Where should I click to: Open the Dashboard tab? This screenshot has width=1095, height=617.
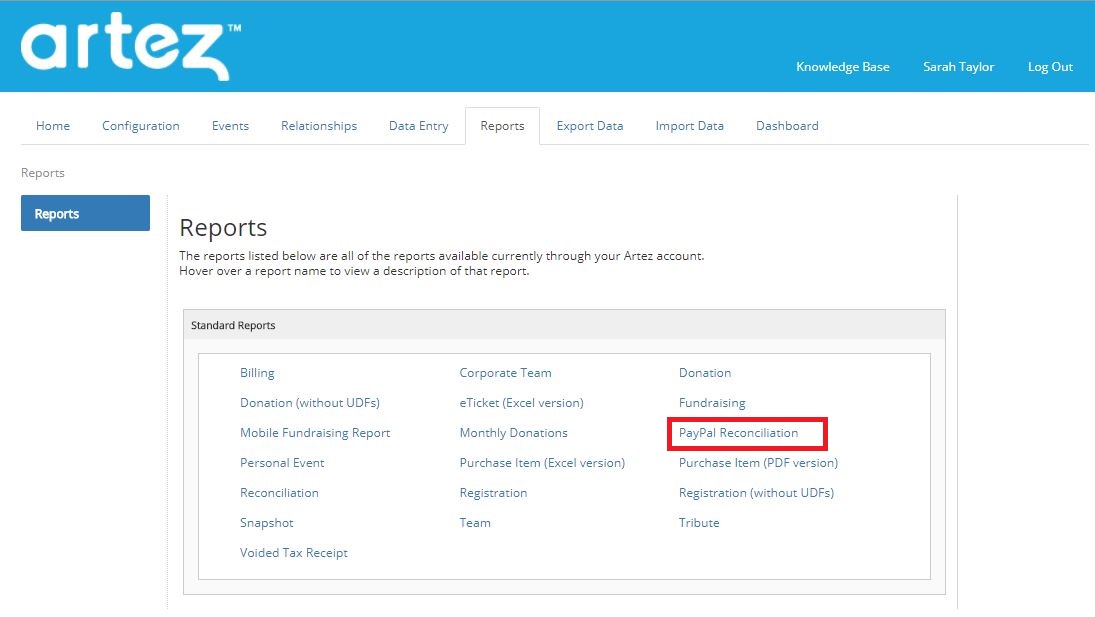pos(787,126)
